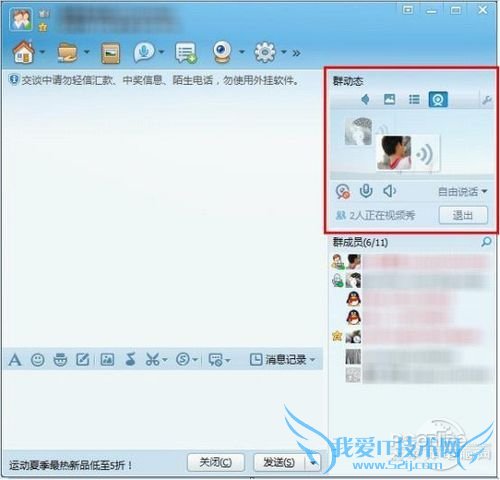Image resolution: width=500 pixels, height=480 pixels.
Task: Click the group avatar at top left
Action: (21, 19)
